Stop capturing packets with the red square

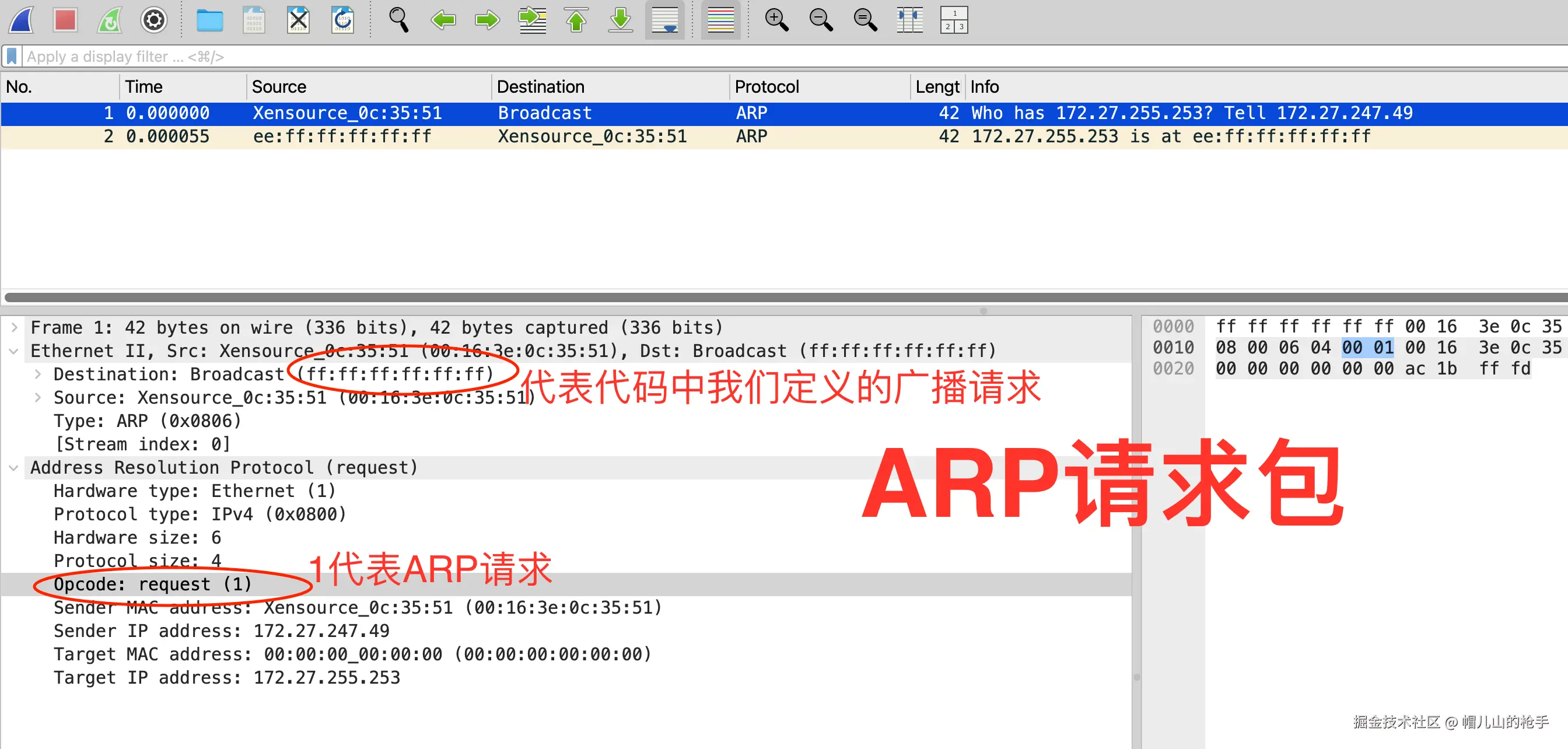65,20
